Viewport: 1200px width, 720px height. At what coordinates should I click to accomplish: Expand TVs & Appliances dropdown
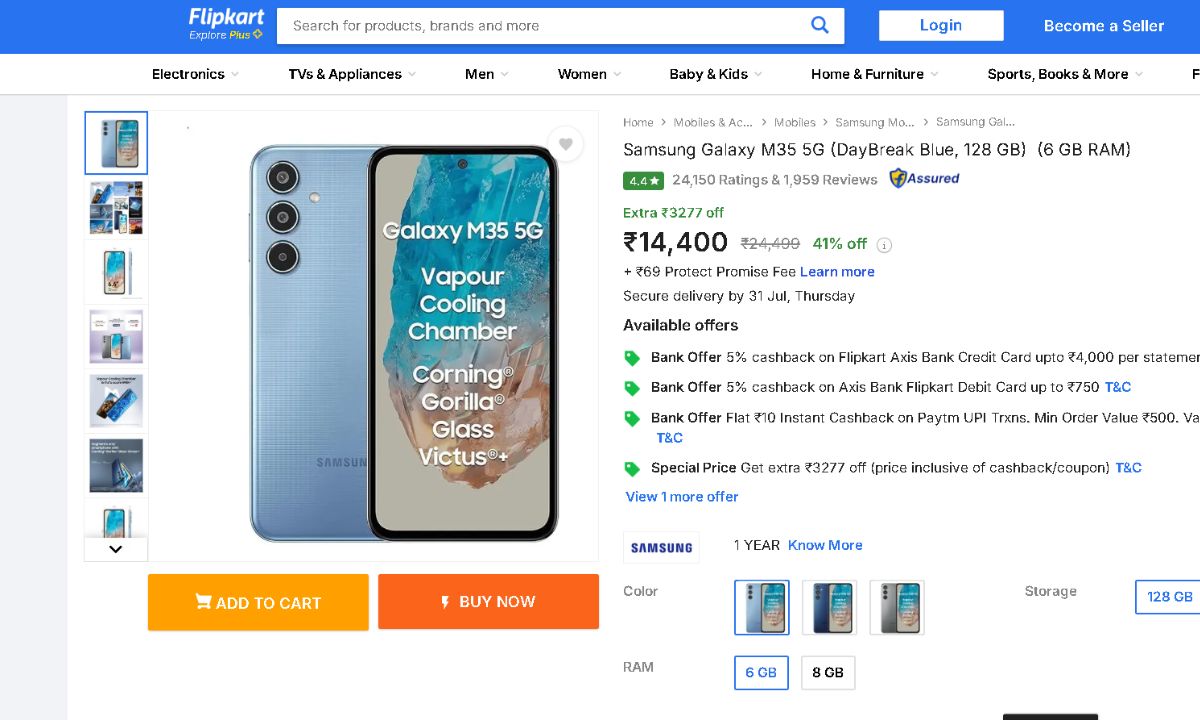[x=352, y=74]
